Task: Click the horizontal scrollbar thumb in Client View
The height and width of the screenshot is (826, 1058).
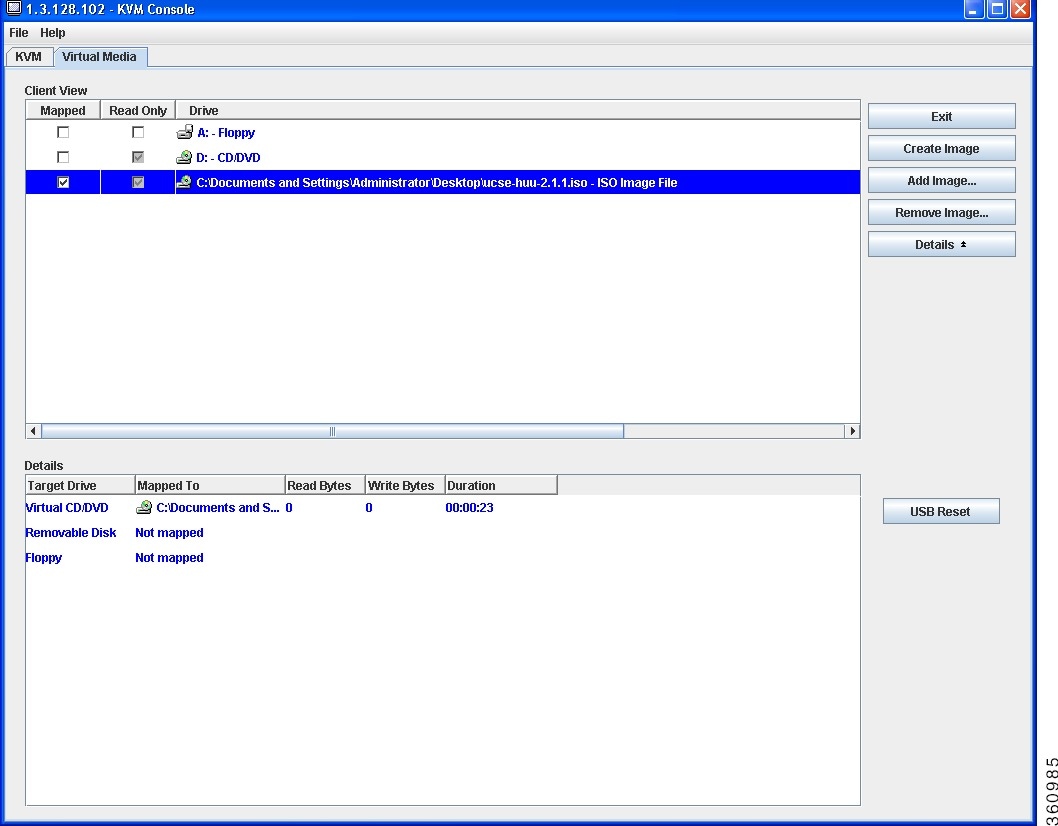Action: tap(332, 431)
